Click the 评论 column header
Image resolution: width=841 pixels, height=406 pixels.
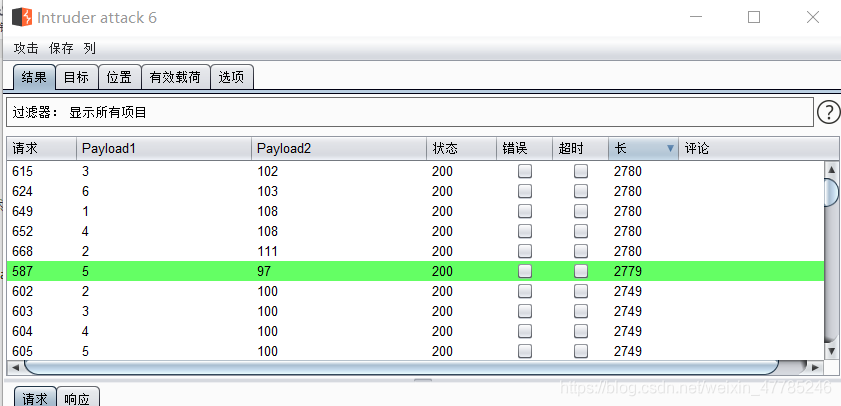point(758,149)
